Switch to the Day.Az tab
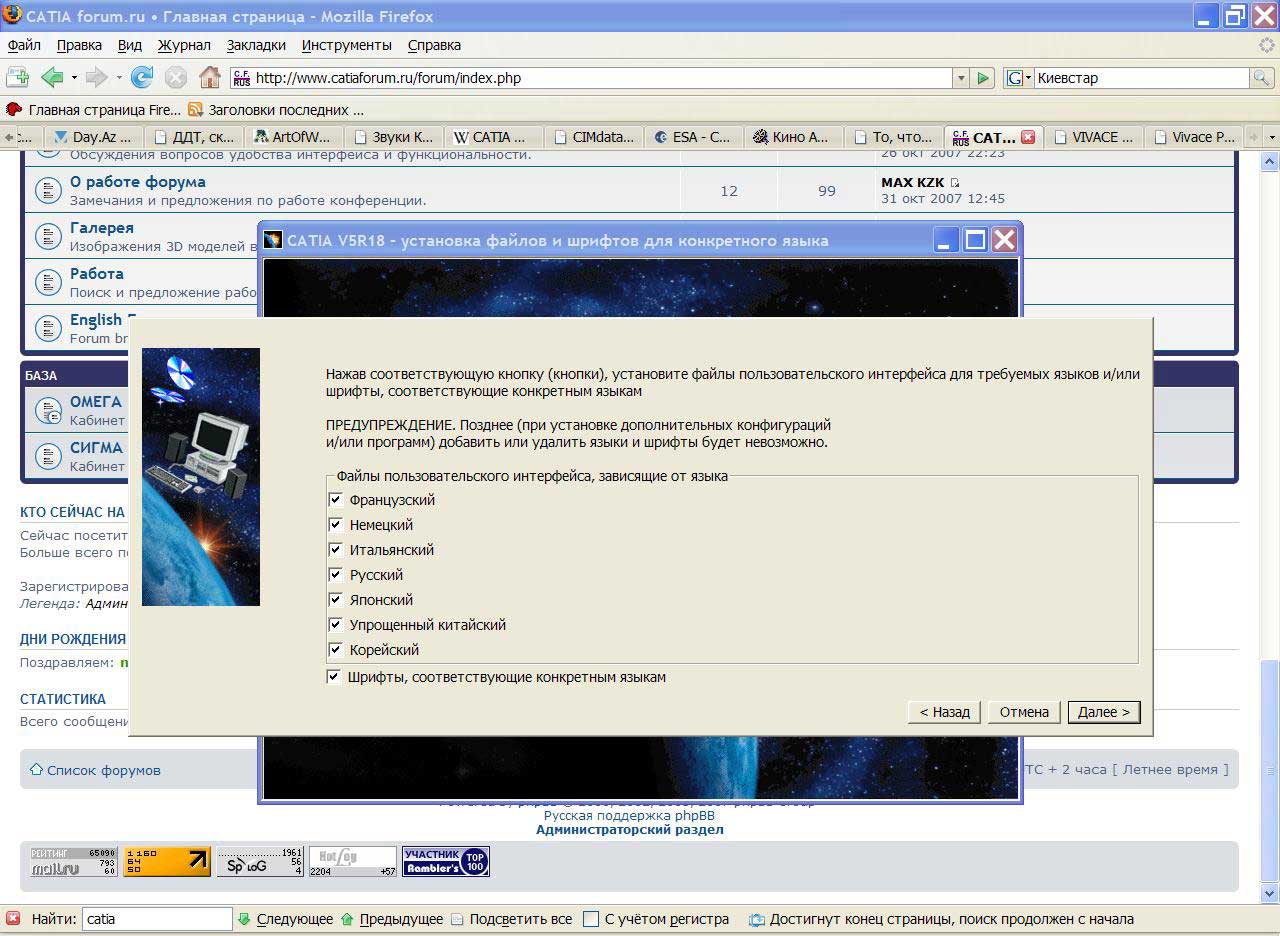Image resolution: width=1280 pixels, height=936 pixels. tap(94, 137)
